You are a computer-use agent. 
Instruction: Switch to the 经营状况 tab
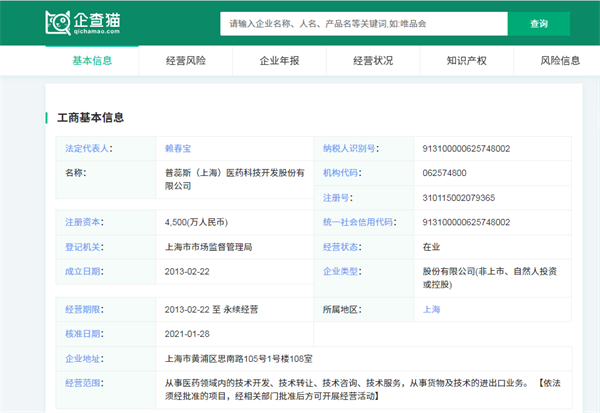click(373, 60)
